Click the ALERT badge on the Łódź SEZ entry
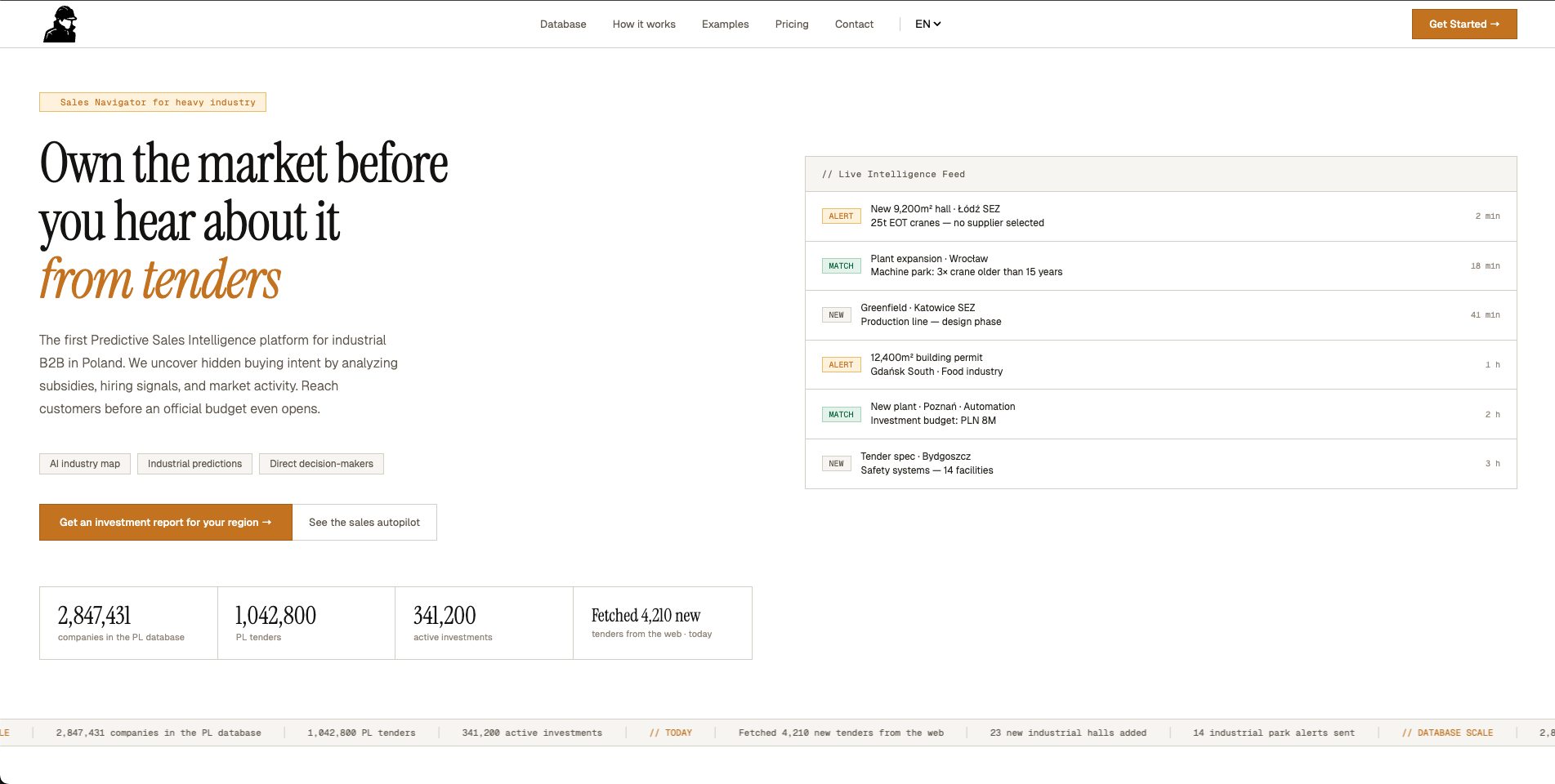 point(841,216)
